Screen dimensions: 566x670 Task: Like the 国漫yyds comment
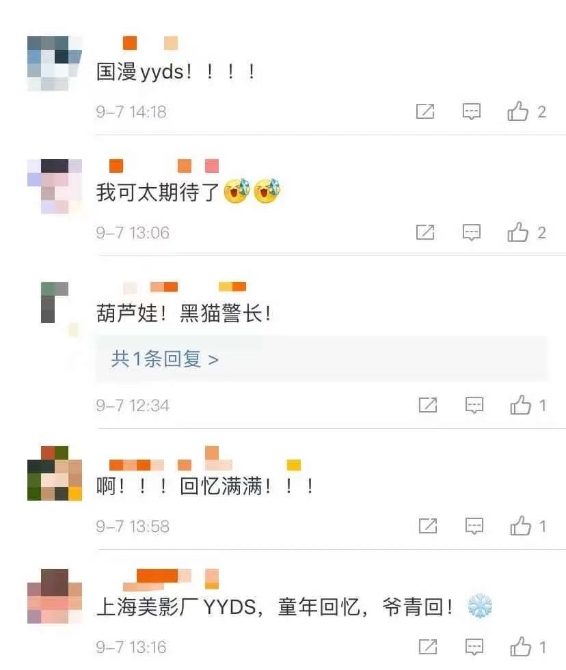pos(518,112)
